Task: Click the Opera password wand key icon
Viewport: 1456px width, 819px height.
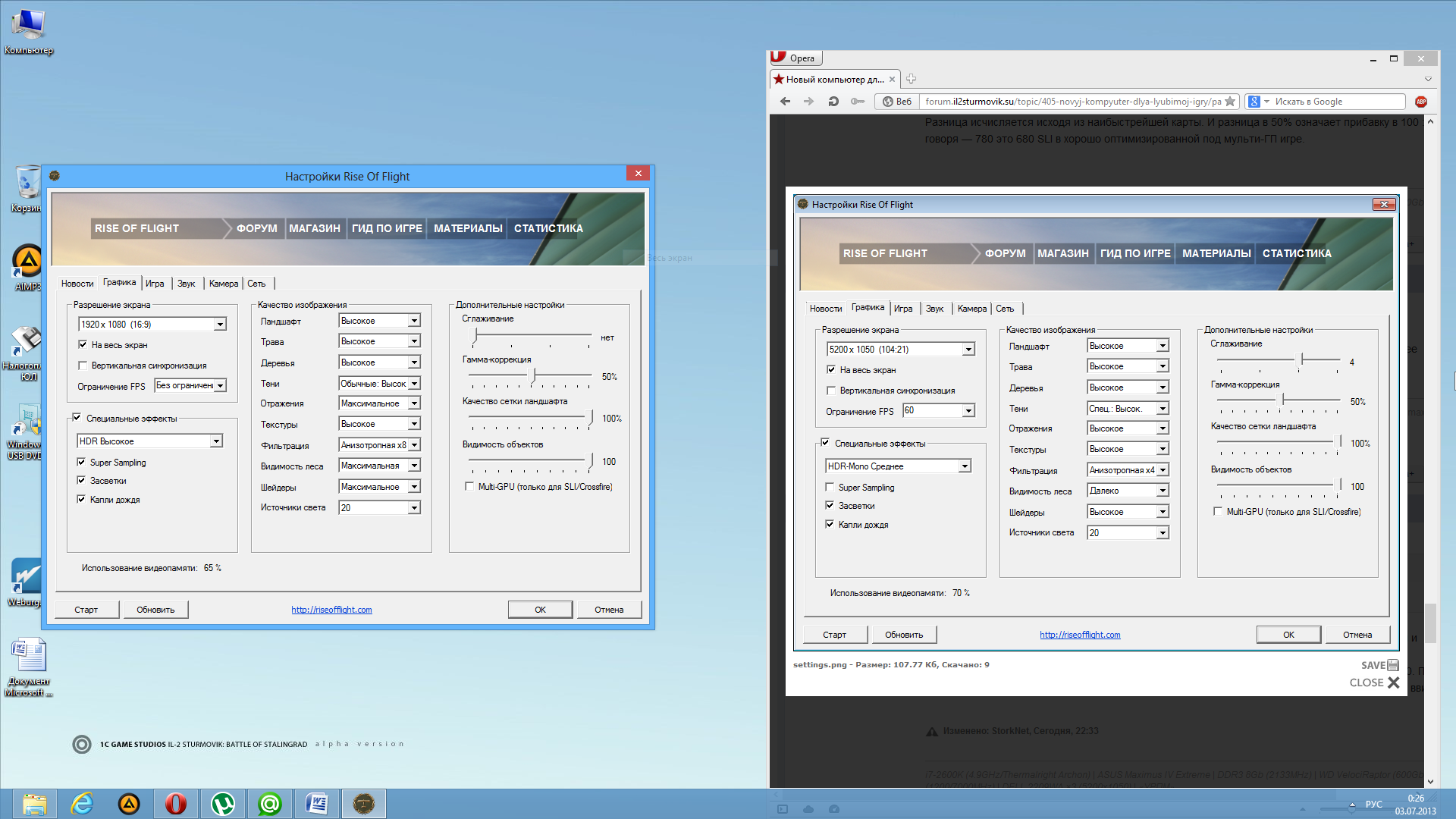Action: (858, 102)
